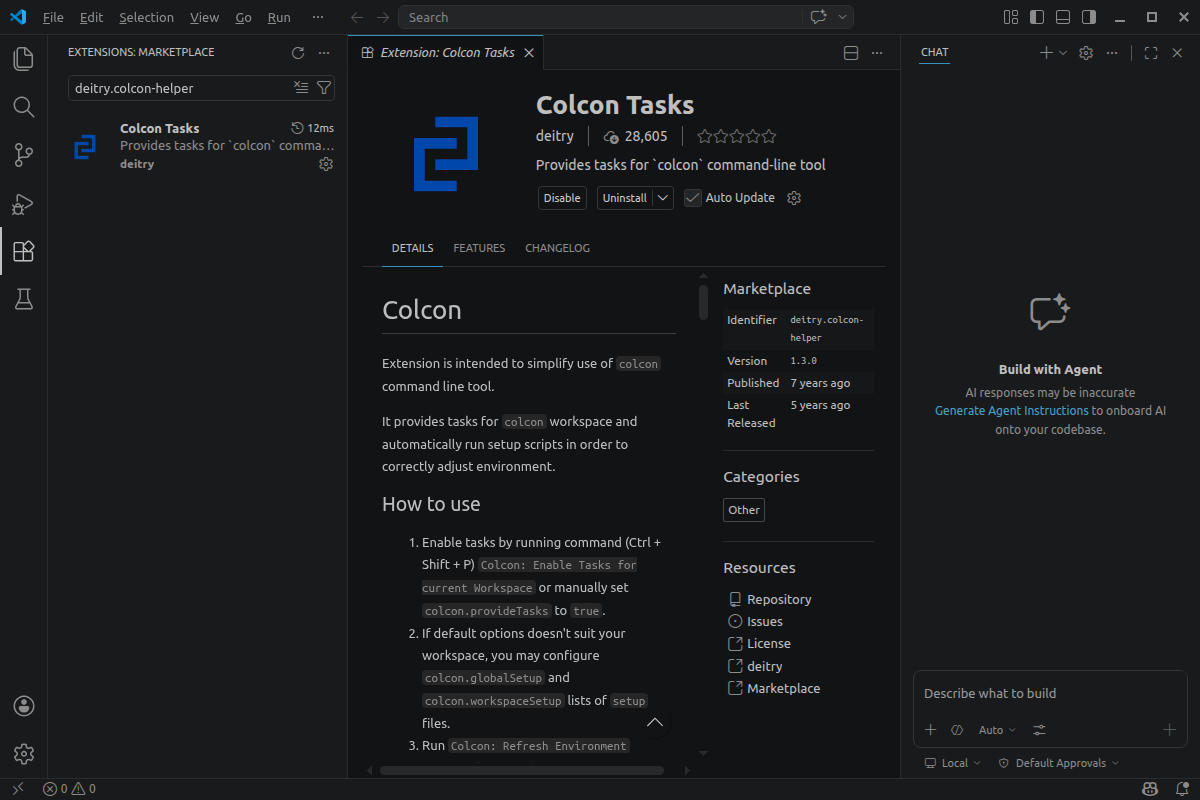
Task: Open marketplace Views and More Actions menu
Action: click(323, 53)
